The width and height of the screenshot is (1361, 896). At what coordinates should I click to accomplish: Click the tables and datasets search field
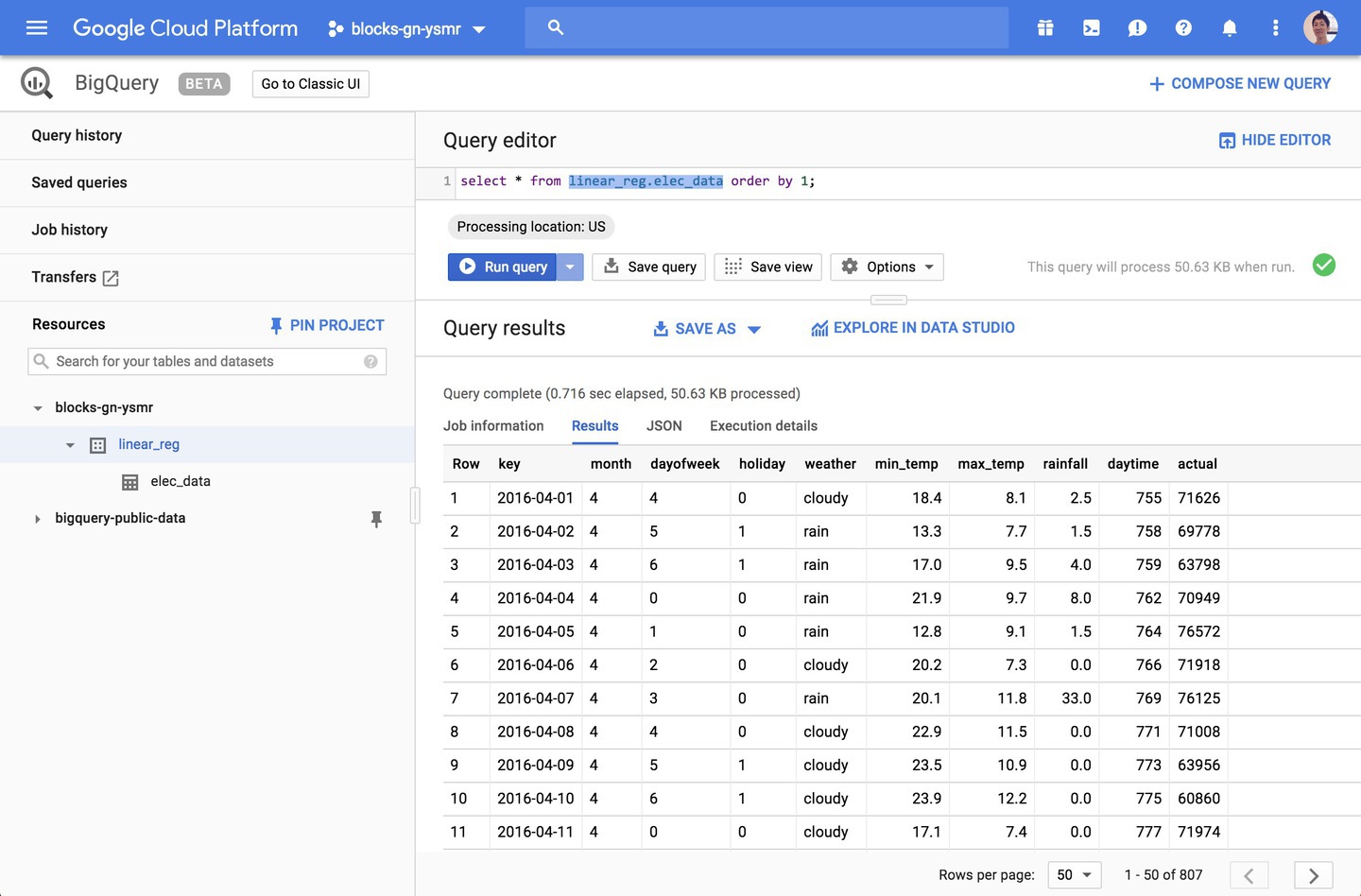pos(207,362)
